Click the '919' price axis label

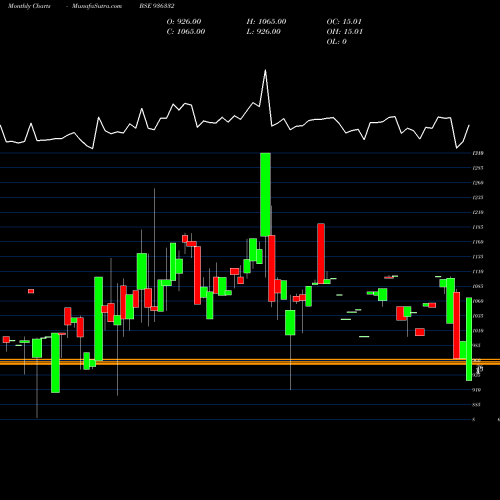point(476,390)
